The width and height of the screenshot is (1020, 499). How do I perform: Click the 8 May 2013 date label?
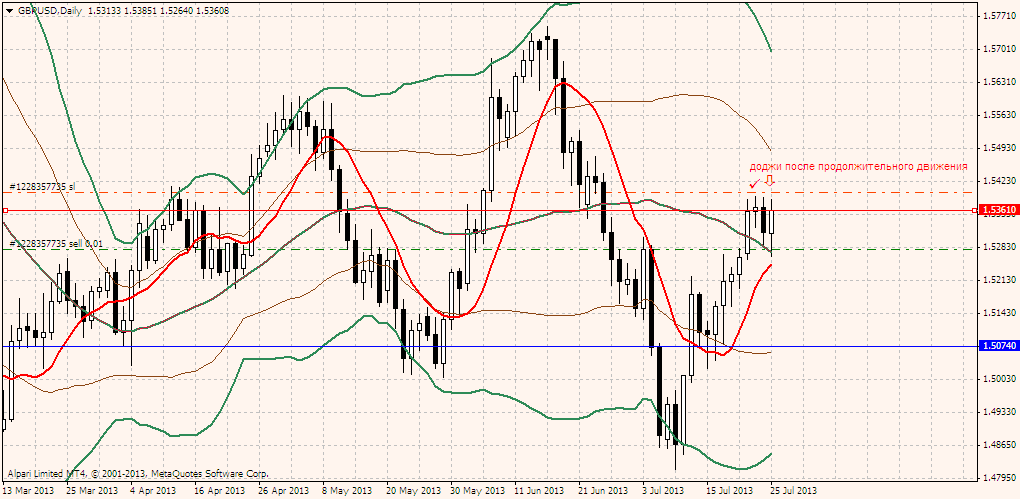[x=345, y=490]
